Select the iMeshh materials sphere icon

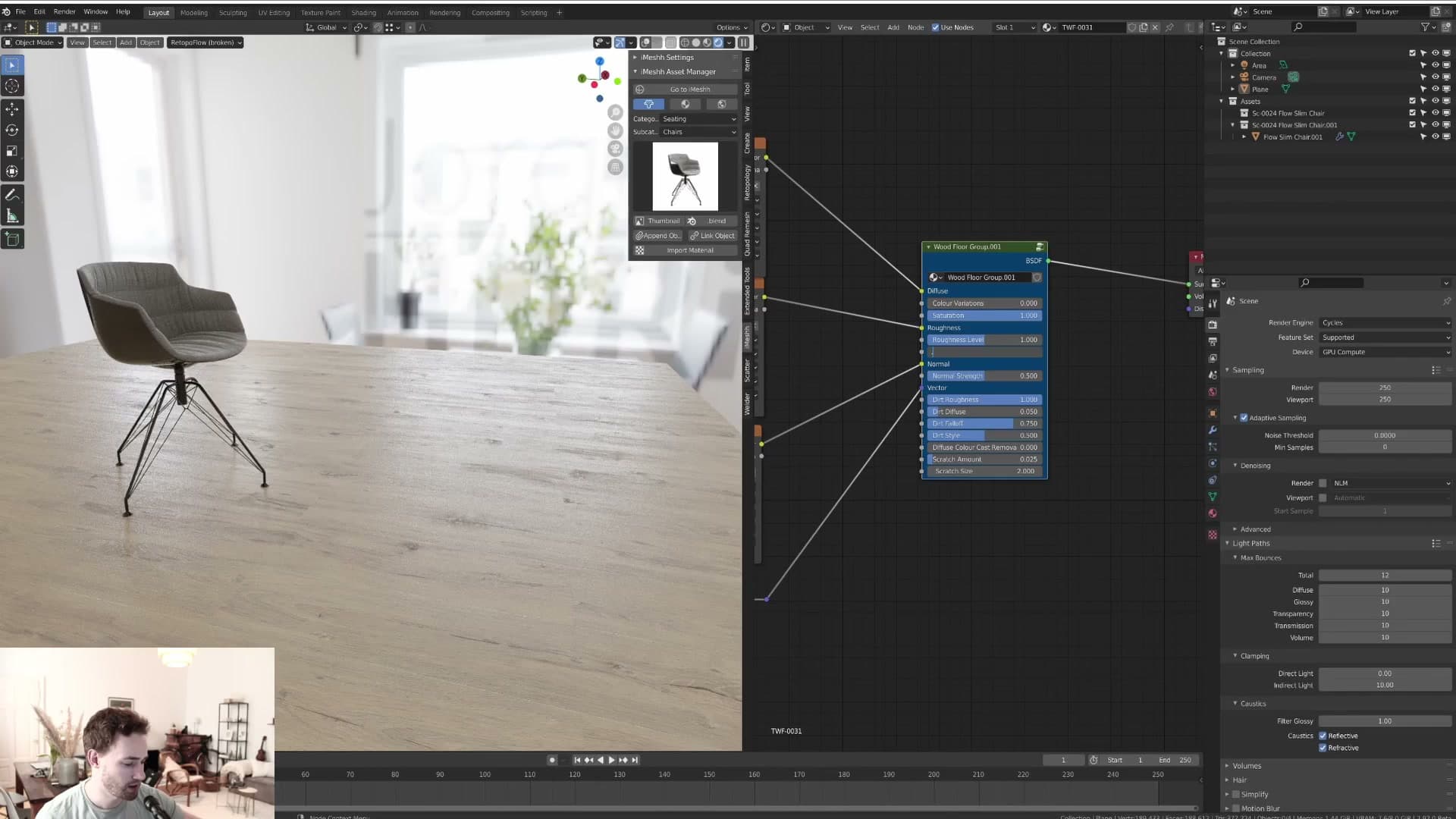tap(686, 104)
